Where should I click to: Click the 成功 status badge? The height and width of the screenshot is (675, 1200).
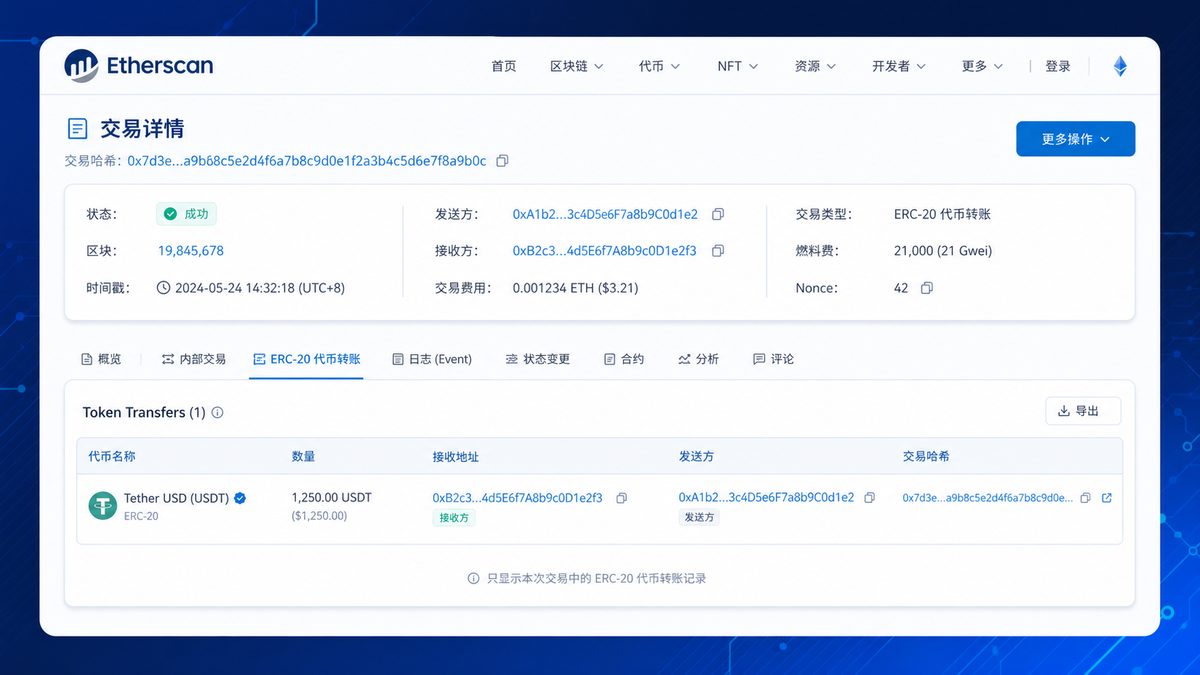(x=186, y=214)
